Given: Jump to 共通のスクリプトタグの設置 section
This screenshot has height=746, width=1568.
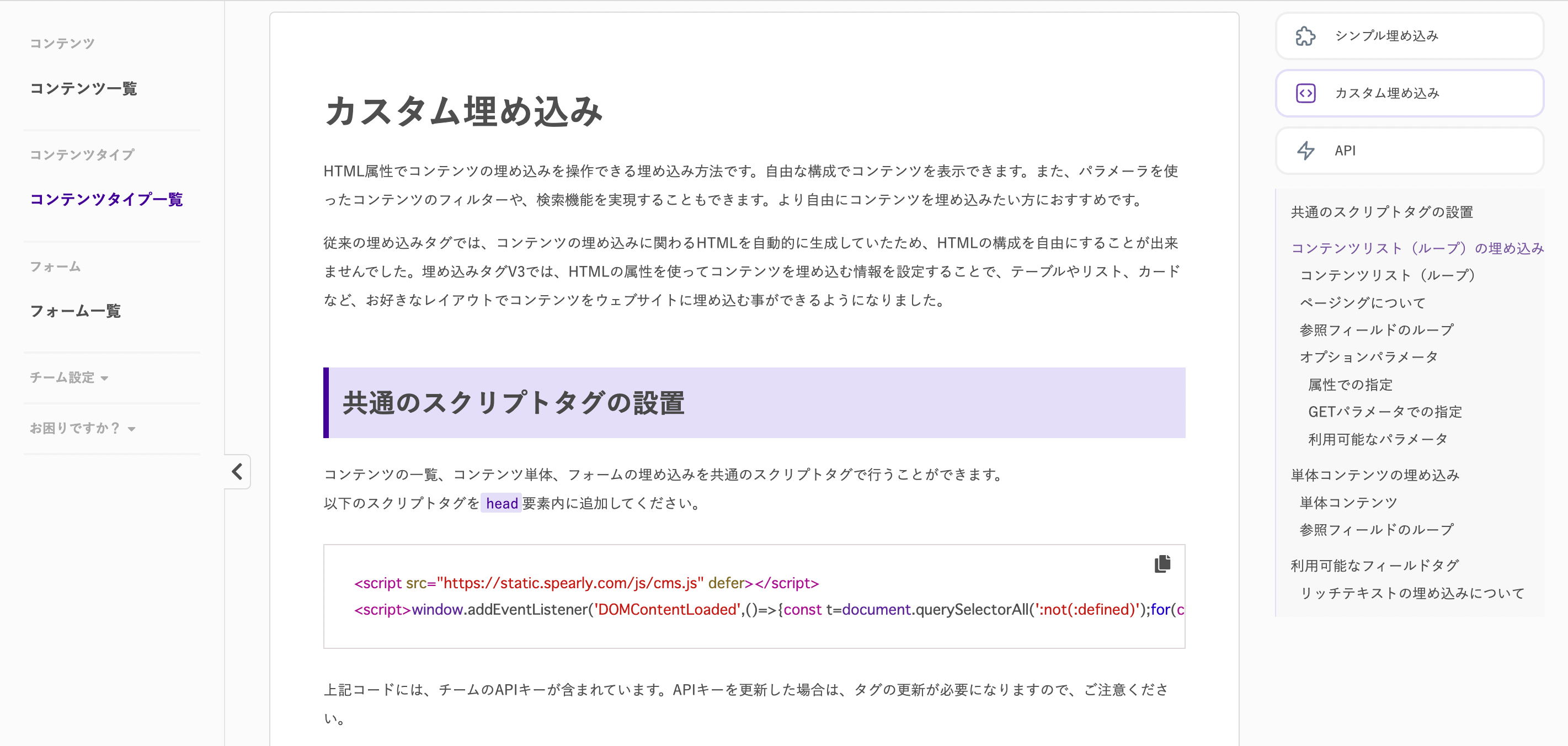Looking at the screenshot, I should point(1382,212).
